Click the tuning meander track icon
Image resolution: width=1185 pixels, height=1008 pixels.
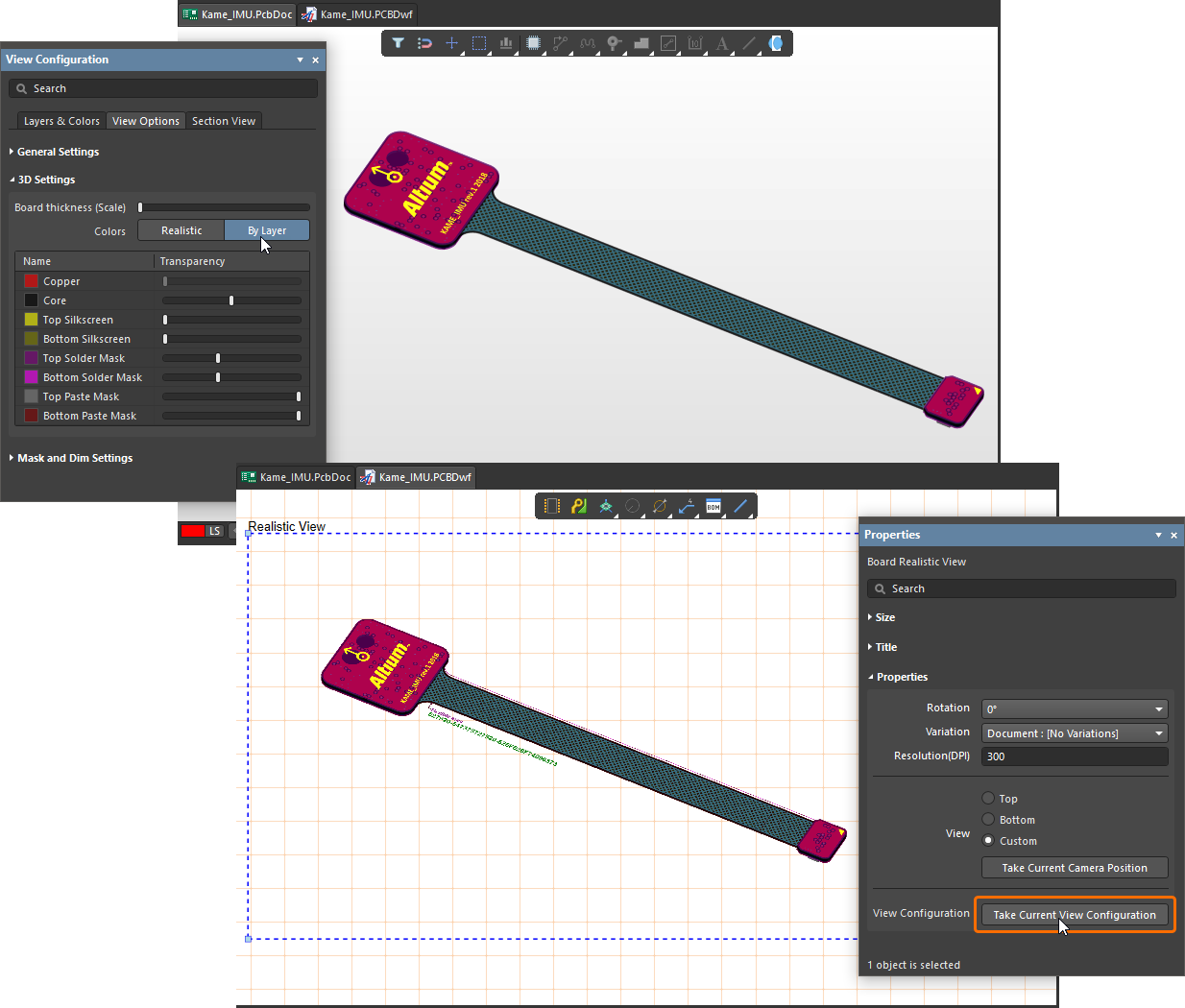pyautogui.click(x=588, y=43)
